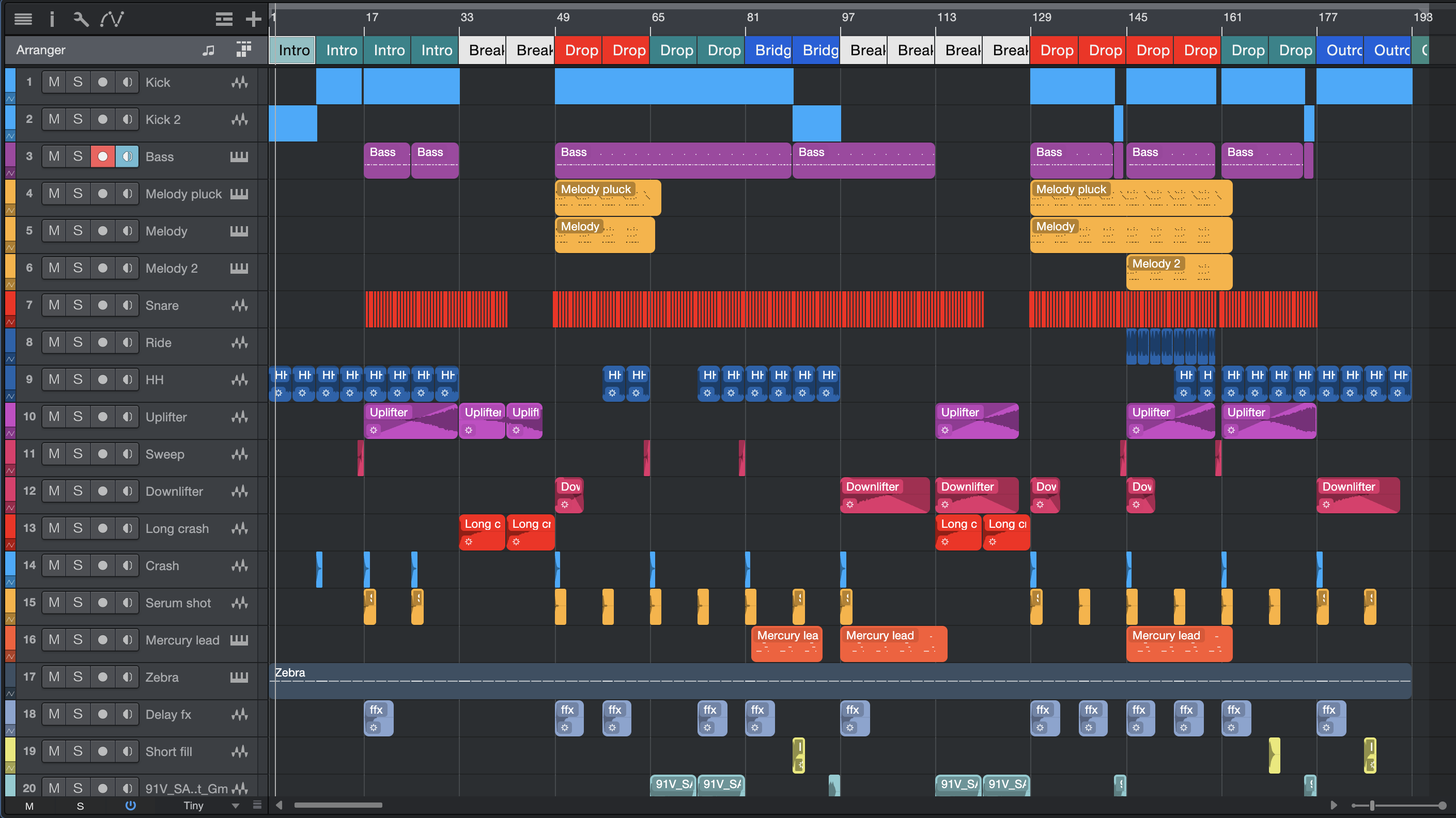Mute the Snare track
This screenshot has width=1456, height=818.
(54, 306)
